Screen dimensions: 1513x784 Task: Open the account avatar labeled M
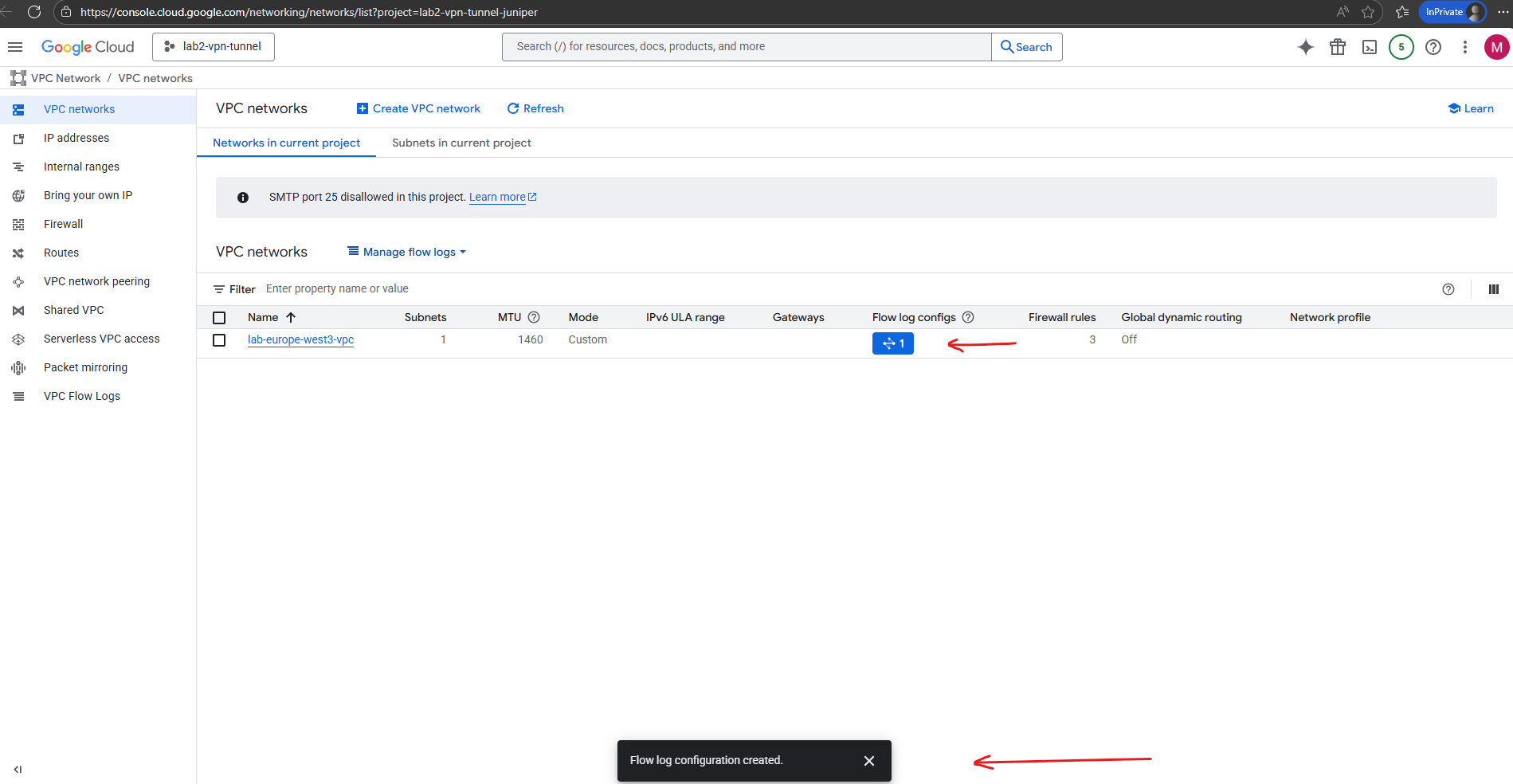[1496, 47]
